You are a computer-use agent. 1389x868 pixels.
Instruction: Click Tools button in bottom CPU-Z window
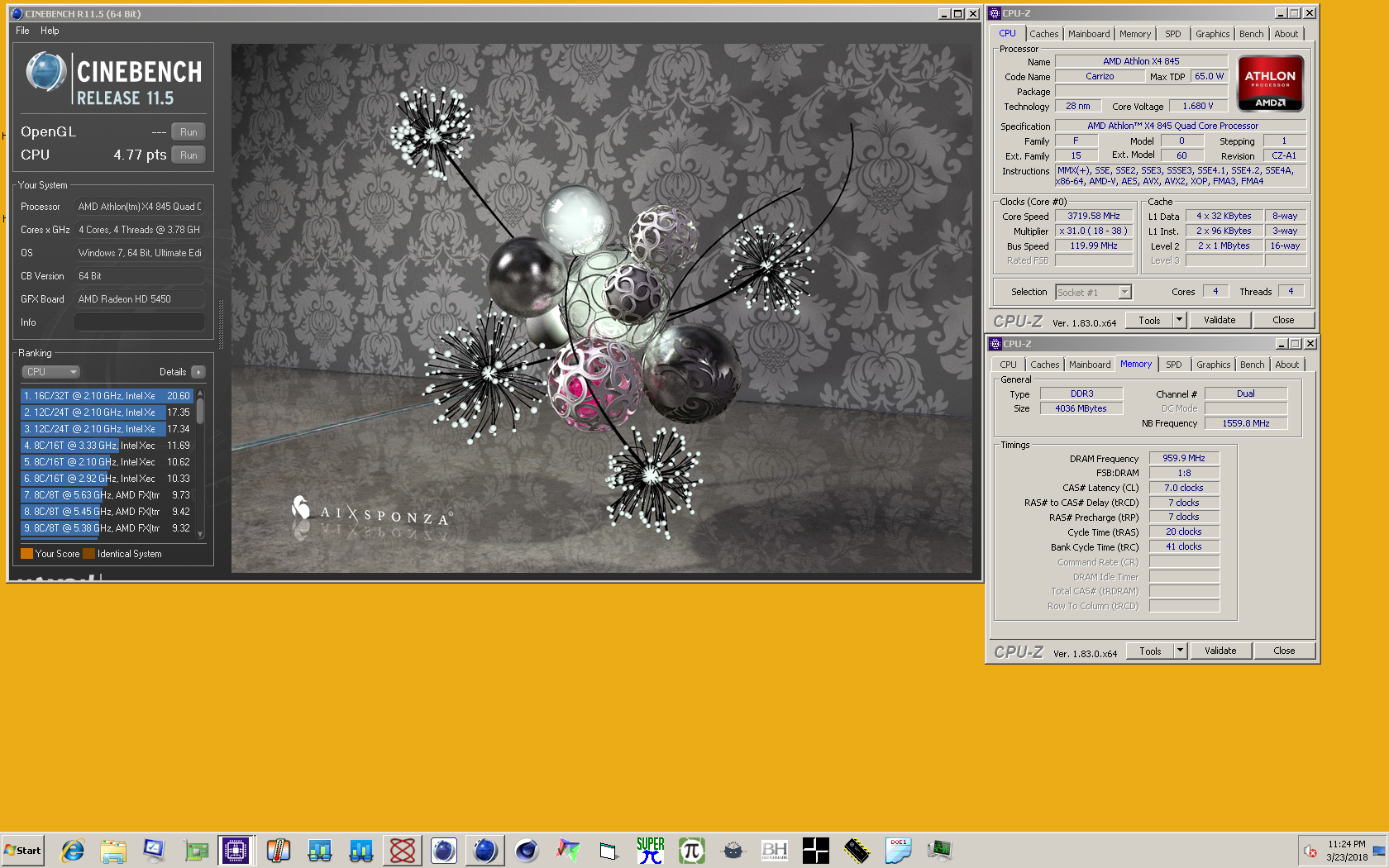1150,651
